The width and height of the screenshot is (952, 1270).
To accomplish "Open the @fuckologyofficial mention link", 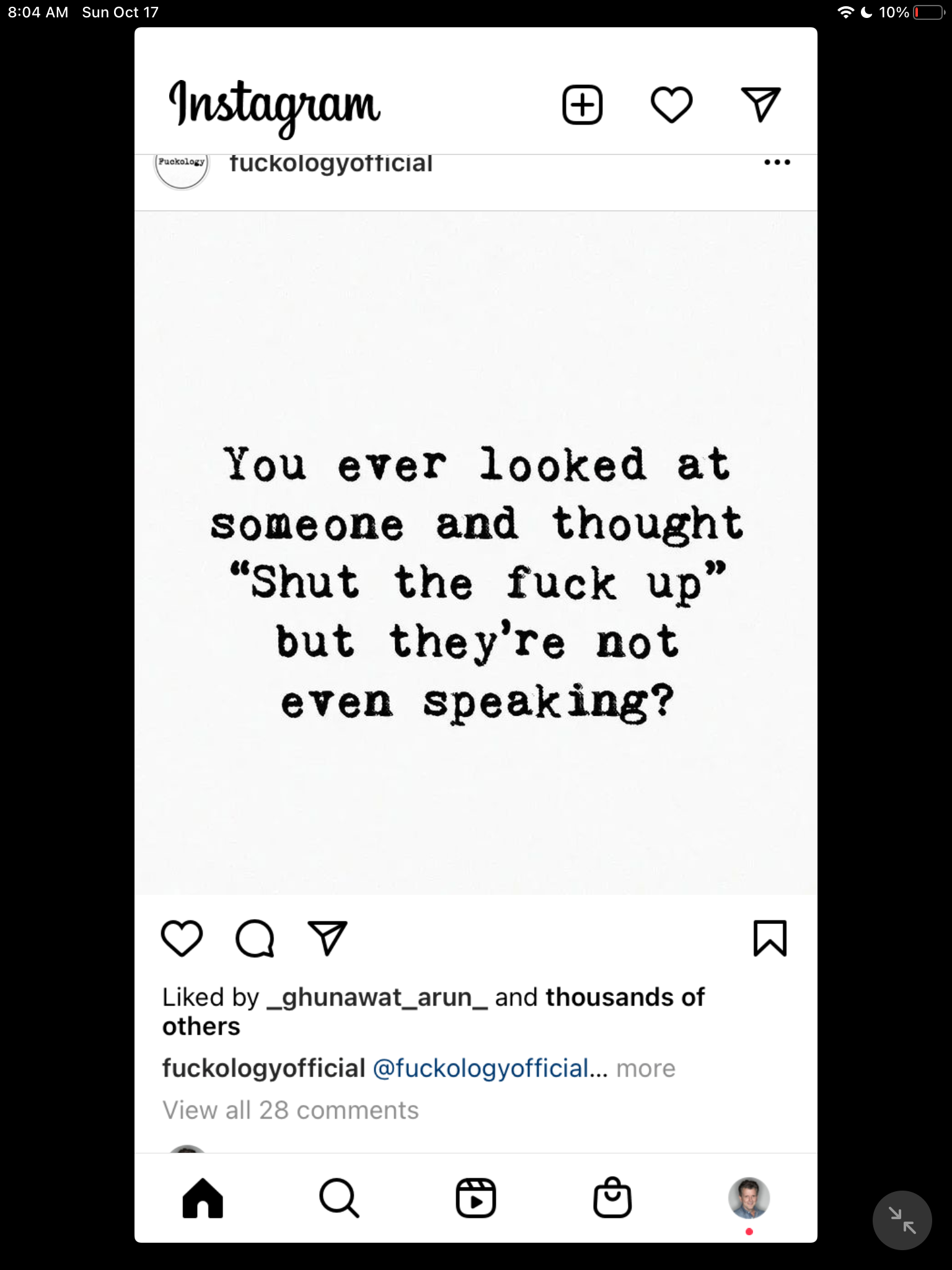I will click(480, 1068).
